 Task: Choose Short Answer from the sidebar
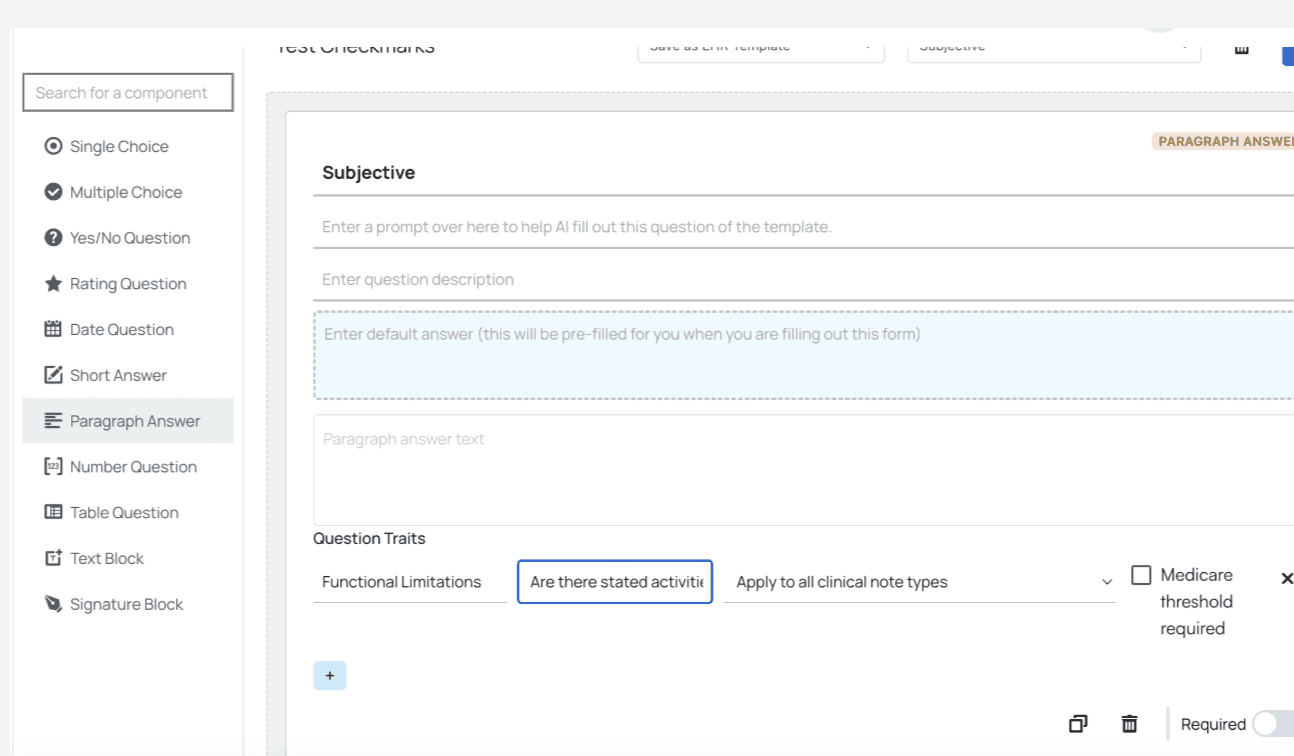pos(118,375)
